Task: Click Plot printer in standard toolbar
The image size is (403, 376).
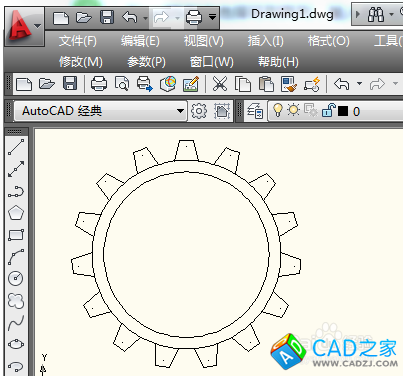Action: (99, 84)
